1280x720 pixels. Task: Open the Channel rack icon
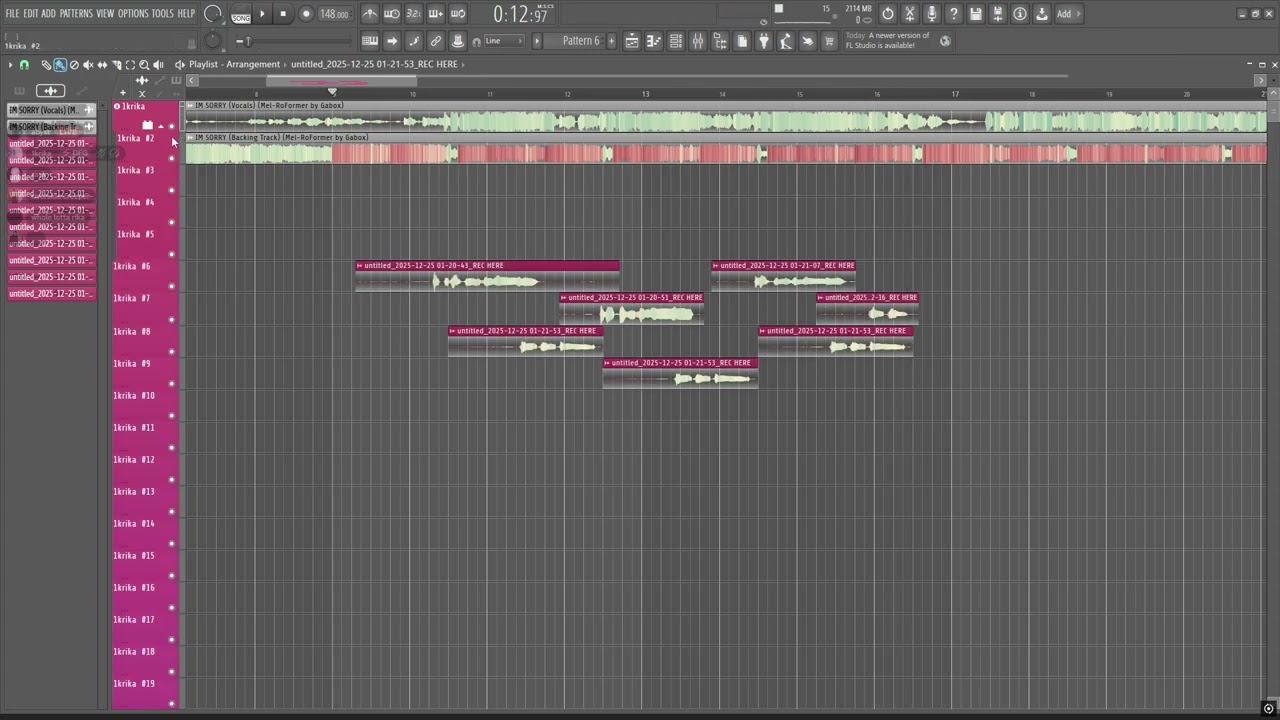click(675, 41)
